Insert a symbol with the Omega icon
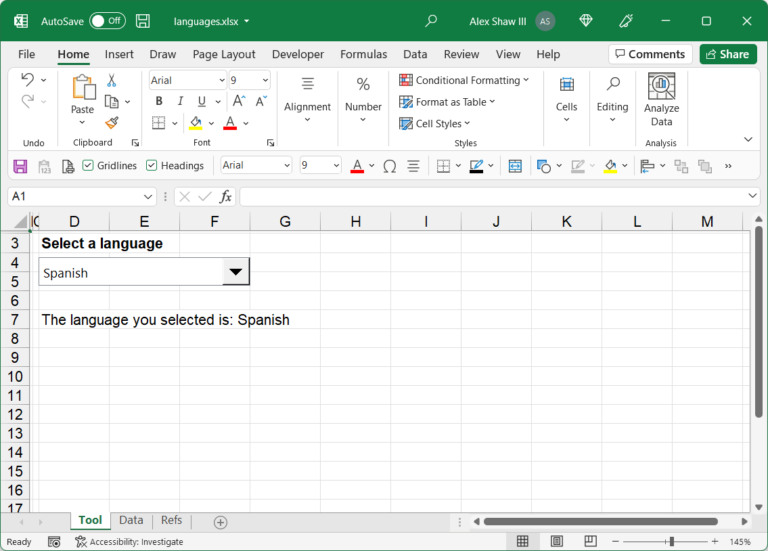This screenshot has height=551, width=768. (390, 167)
